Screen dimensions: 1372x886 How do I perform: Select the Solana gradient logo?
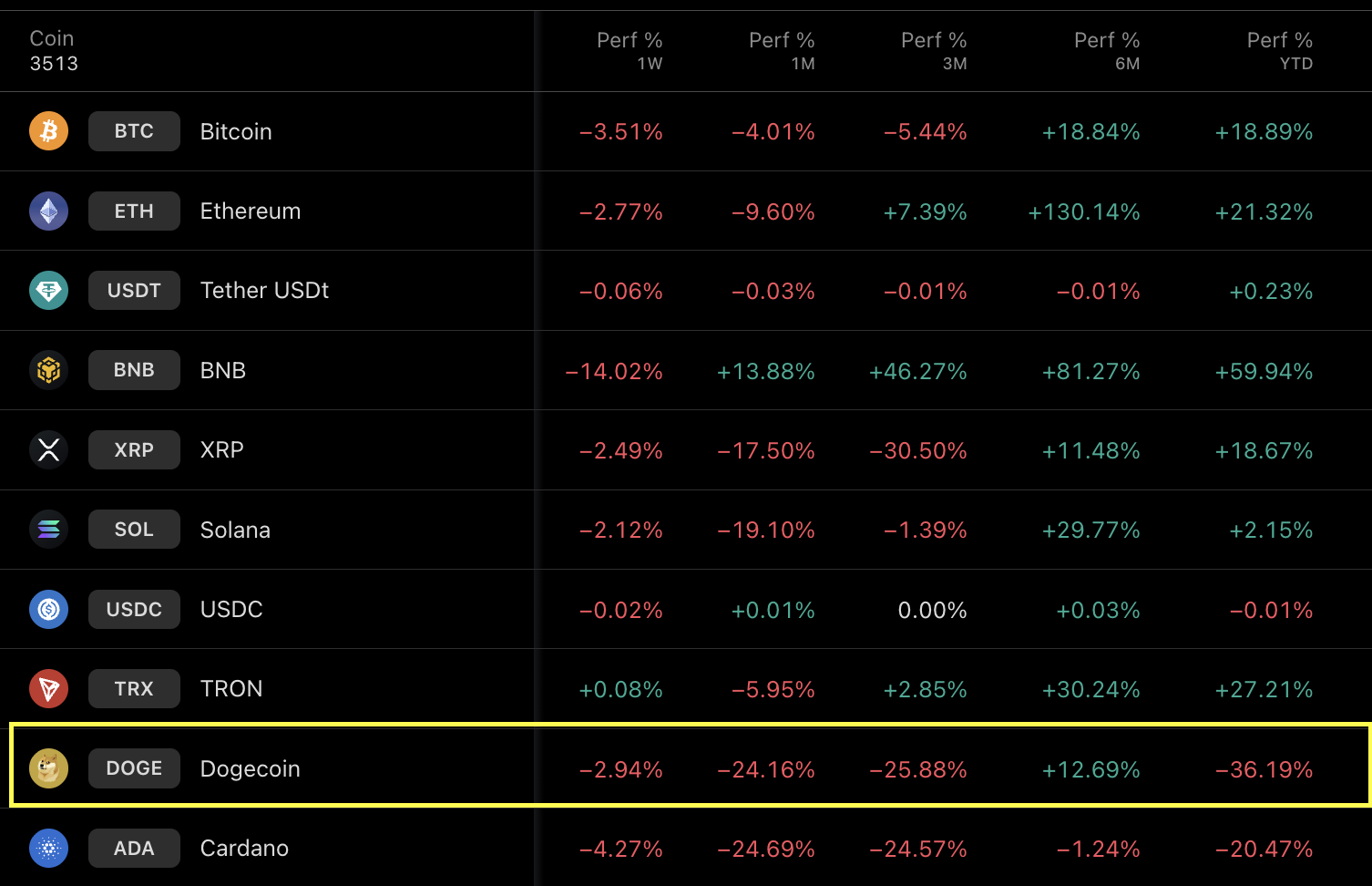pyautogui.click(x=48, y=529)
